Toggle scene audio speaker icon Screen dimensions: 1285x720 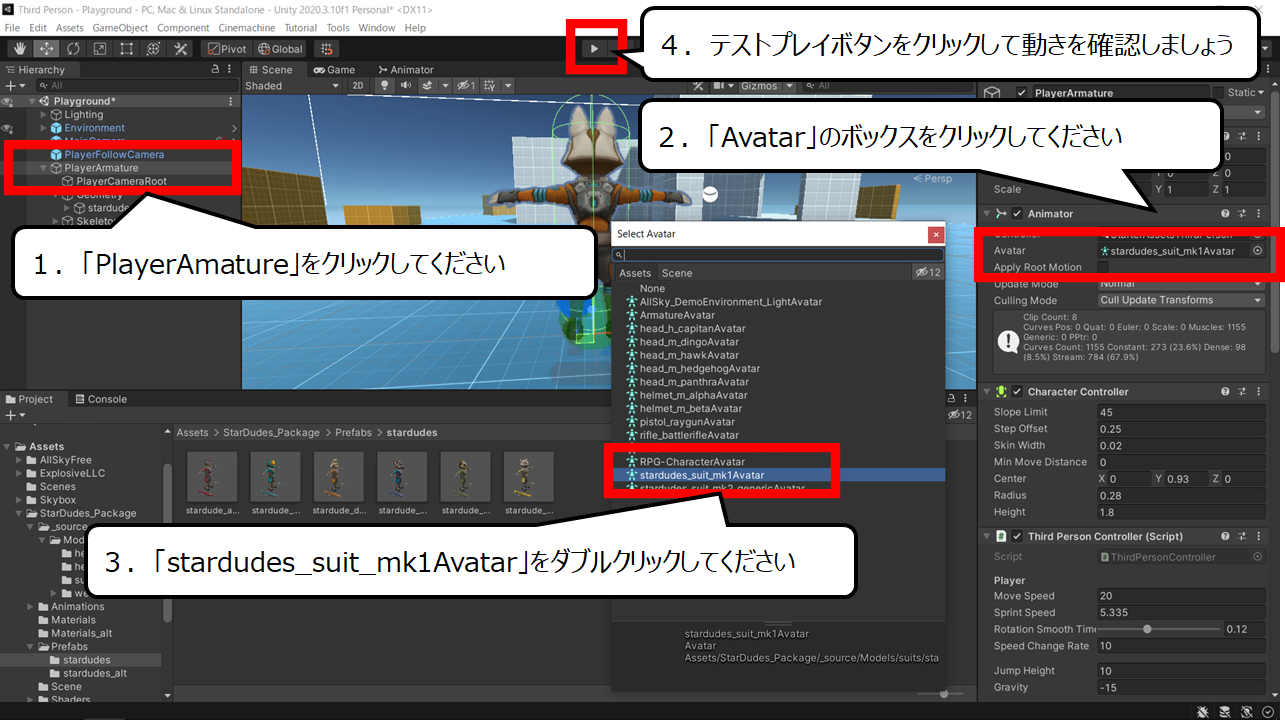click(x=405, y=86)
